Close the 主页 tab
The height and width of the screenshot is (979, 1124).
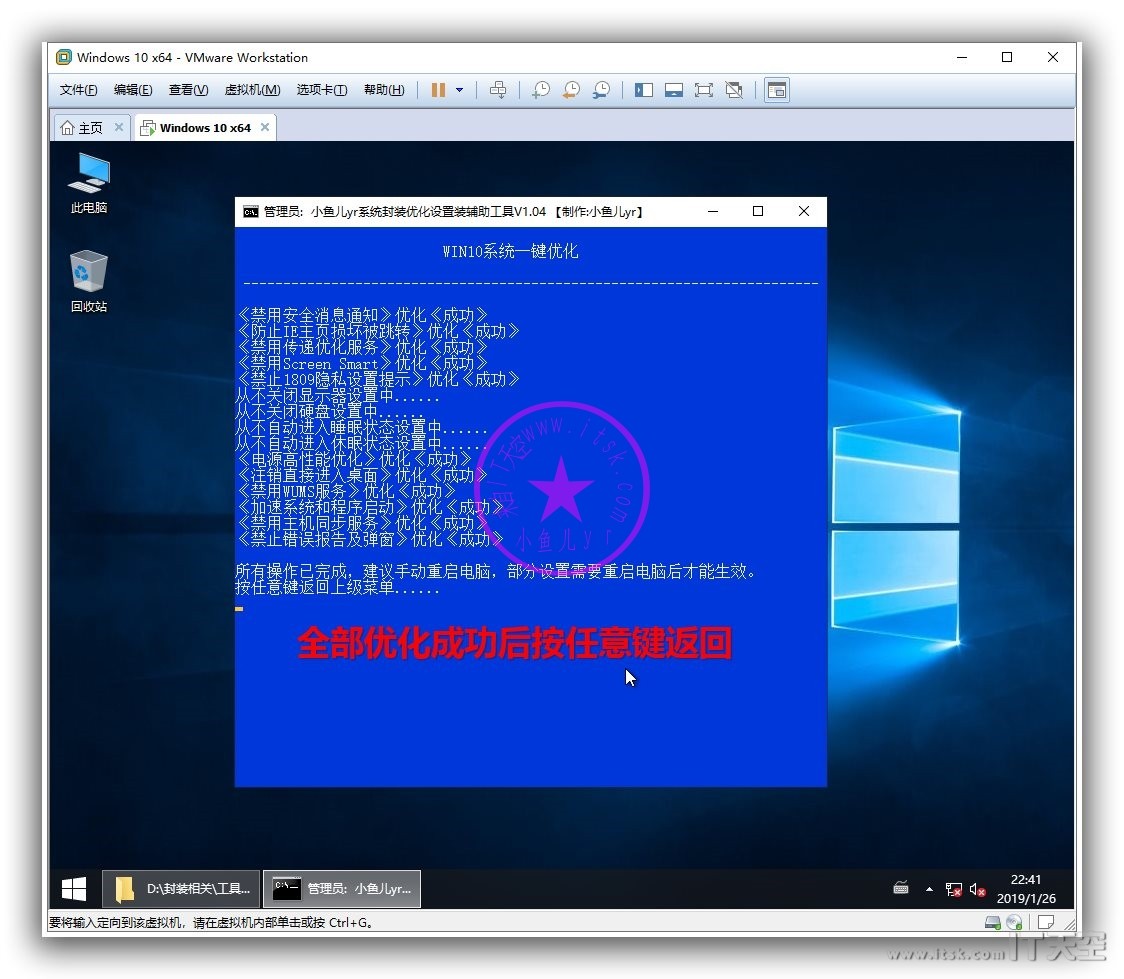point(119,127)
